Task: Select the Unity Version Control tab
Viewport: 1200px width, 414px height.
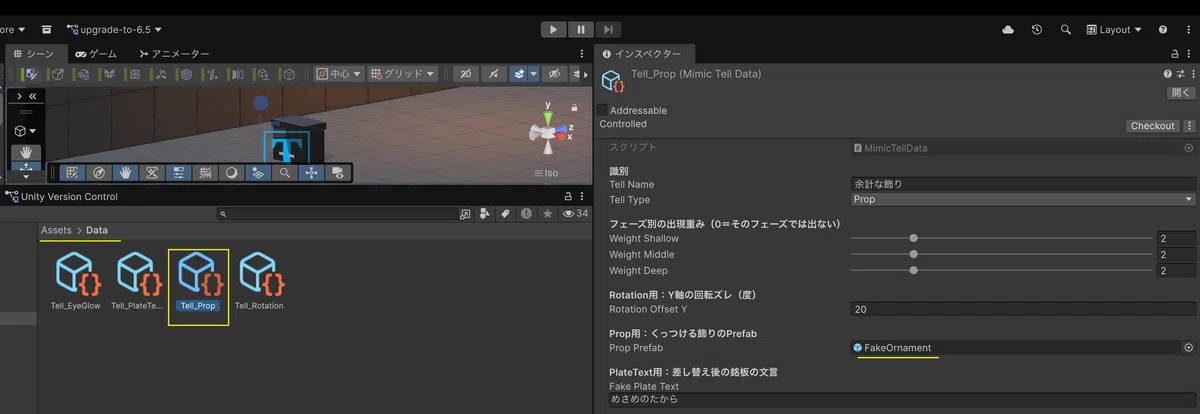Action: 62,197
